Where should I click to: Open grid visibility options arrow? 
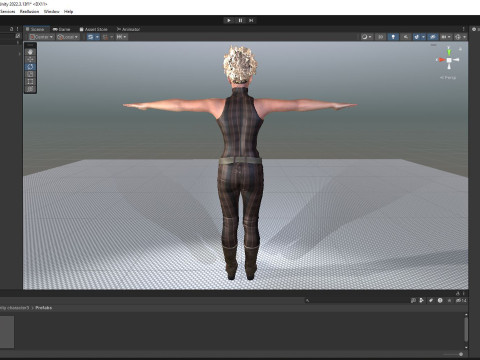[x=97, y=37]
